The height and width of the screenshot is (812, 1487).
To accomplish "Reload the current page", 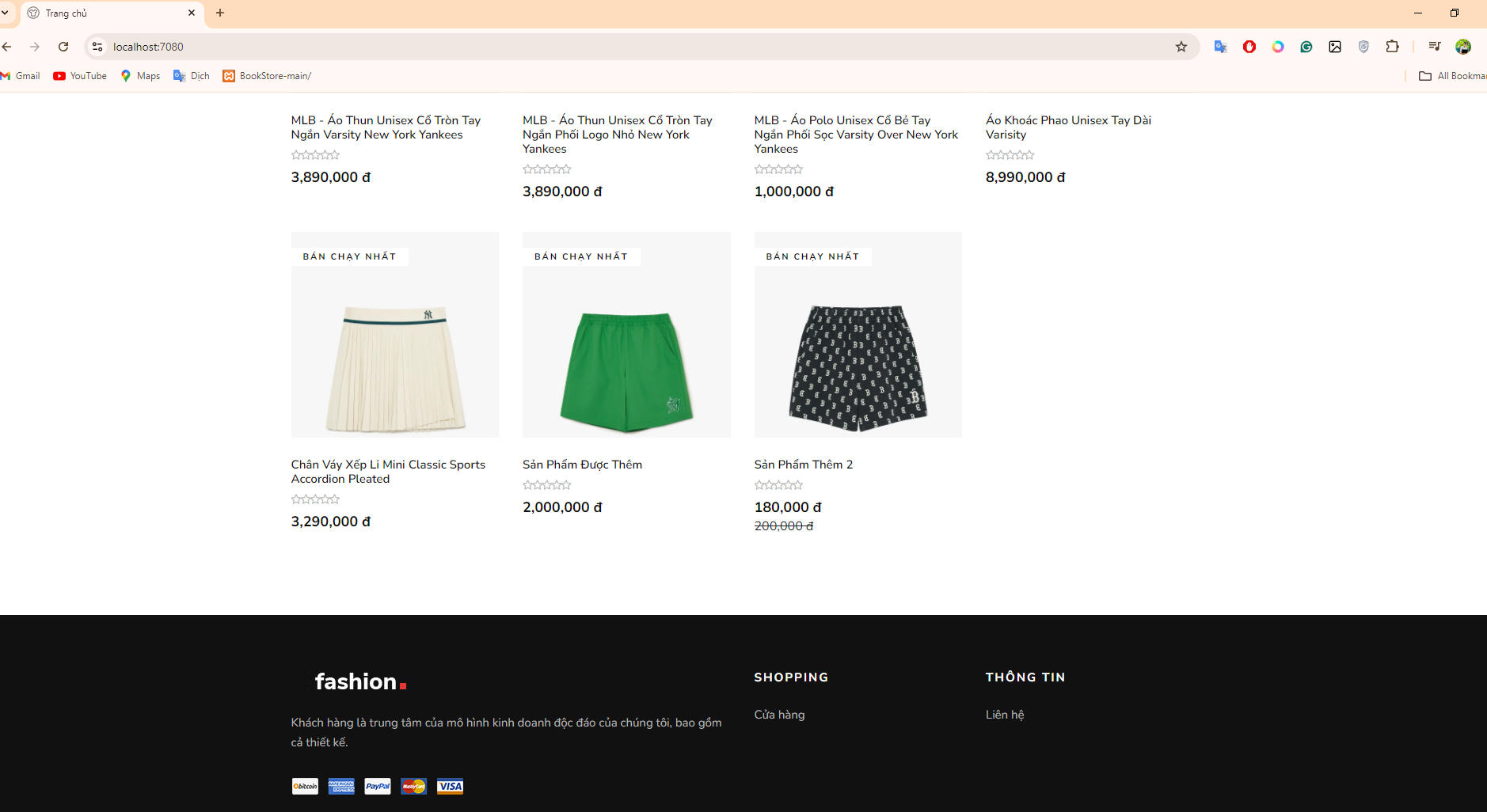I will pyautogui.click(x=63, y=47).
